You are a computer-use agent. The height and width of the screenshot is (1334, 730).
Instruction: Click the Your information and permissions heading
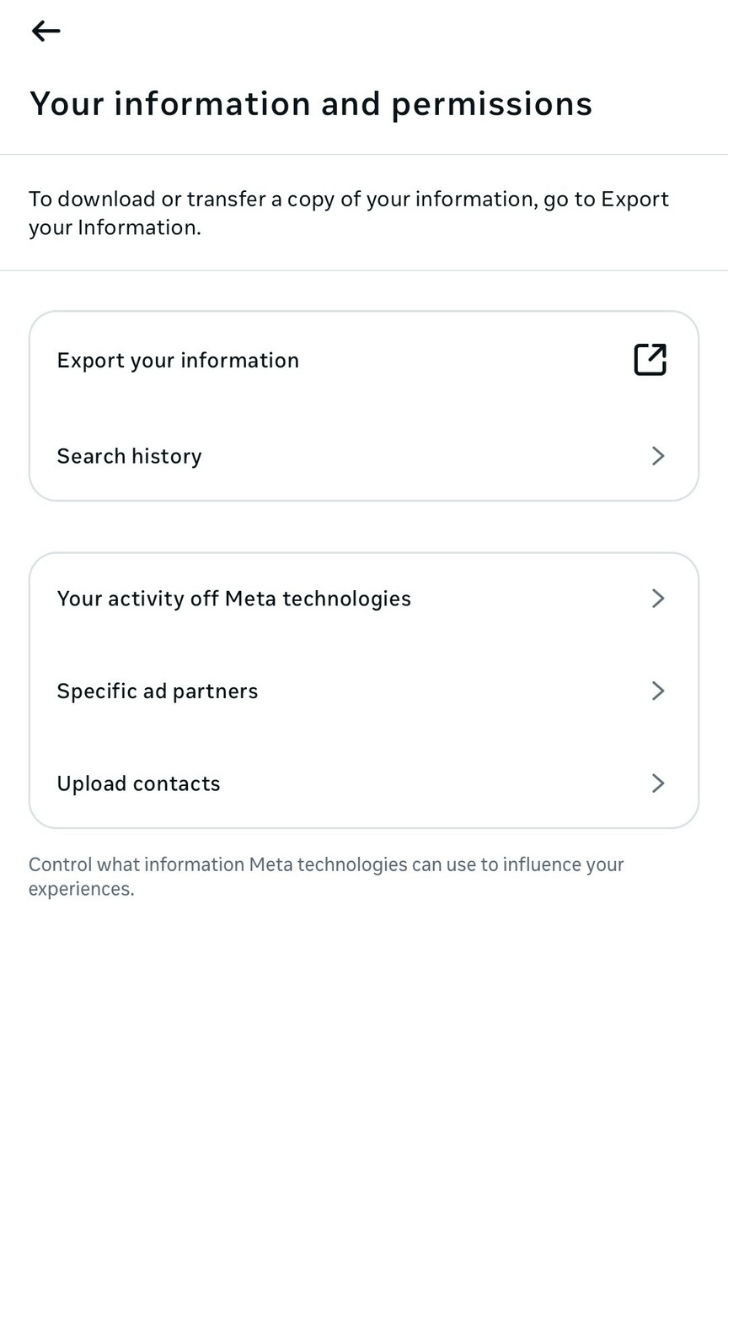pyautogui.click(x=310, y=104)
